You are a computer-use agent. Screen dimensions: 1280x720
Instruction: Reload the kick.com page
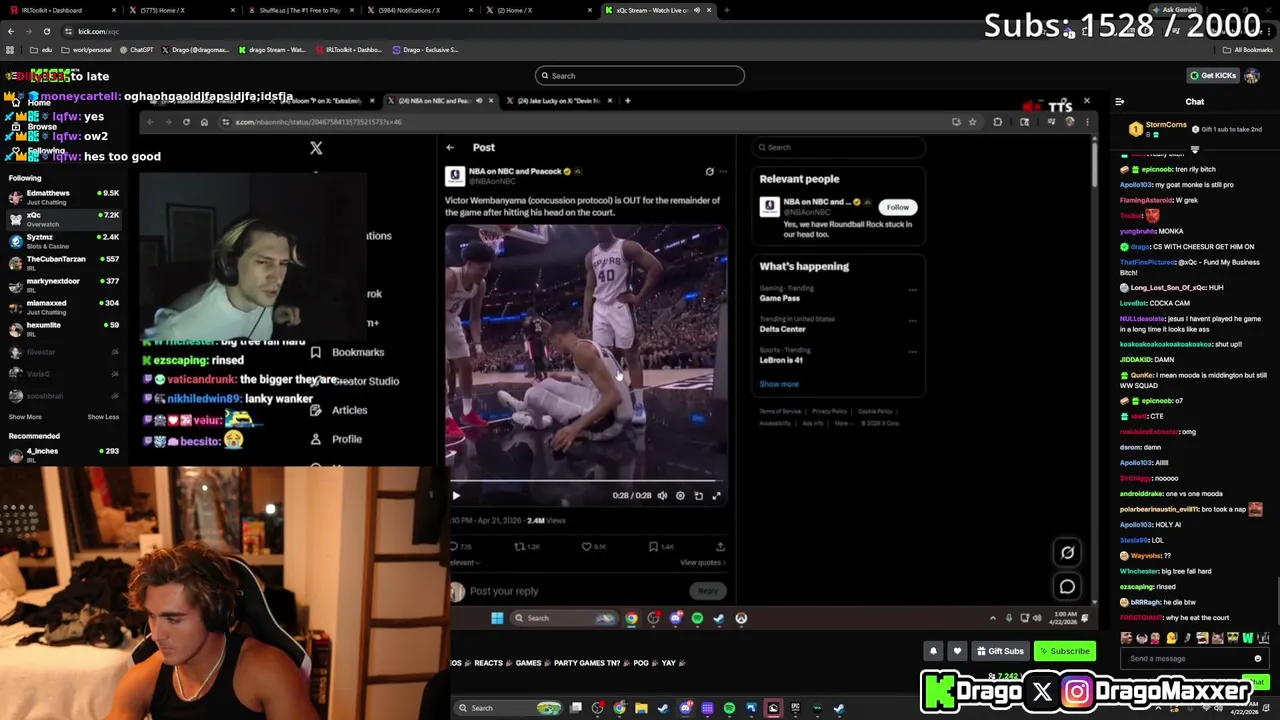tap(46, 31)
